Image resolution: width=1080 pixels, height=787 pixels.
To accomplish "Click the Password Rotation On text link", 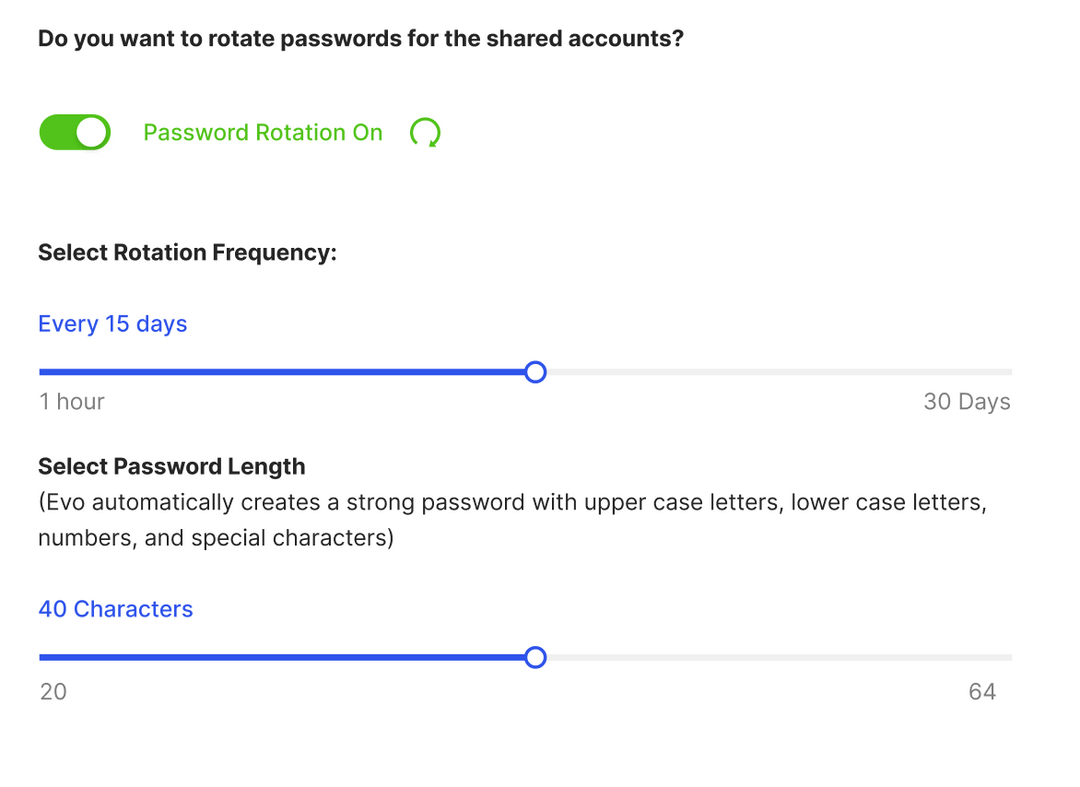I will click(262, 132).
